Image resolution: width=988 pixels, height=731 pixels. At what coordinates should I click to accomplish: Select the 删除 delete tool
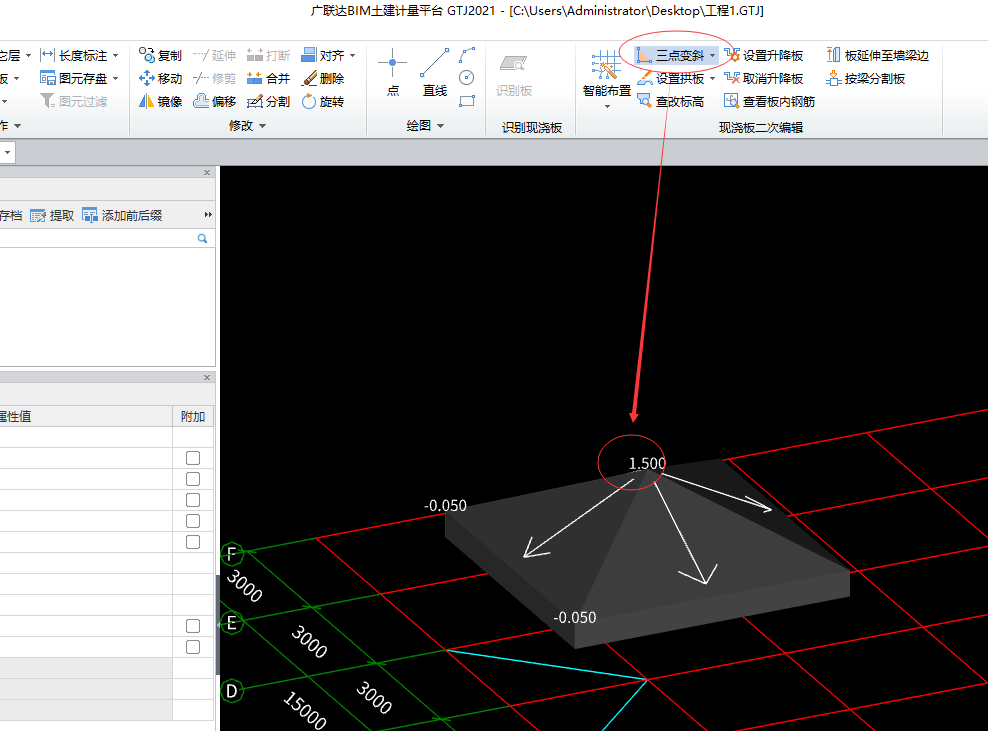pyautogui.click(x=323, y=78)
